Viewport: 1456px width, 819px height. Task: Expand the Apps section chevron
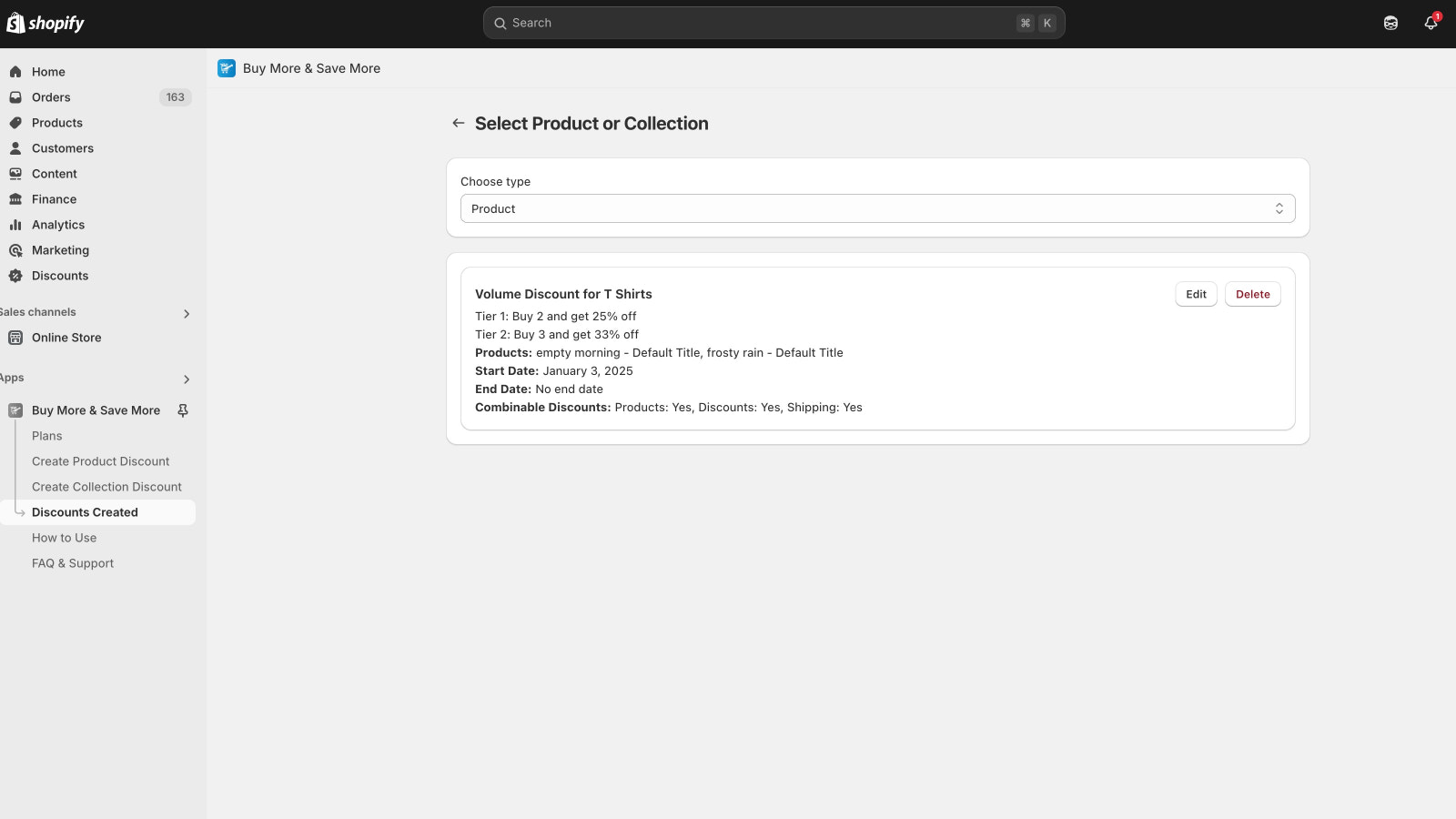(x=187, y=379)
